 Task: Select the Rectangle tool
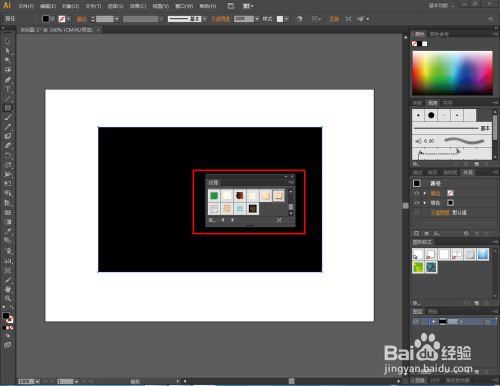tap(8, 108)
